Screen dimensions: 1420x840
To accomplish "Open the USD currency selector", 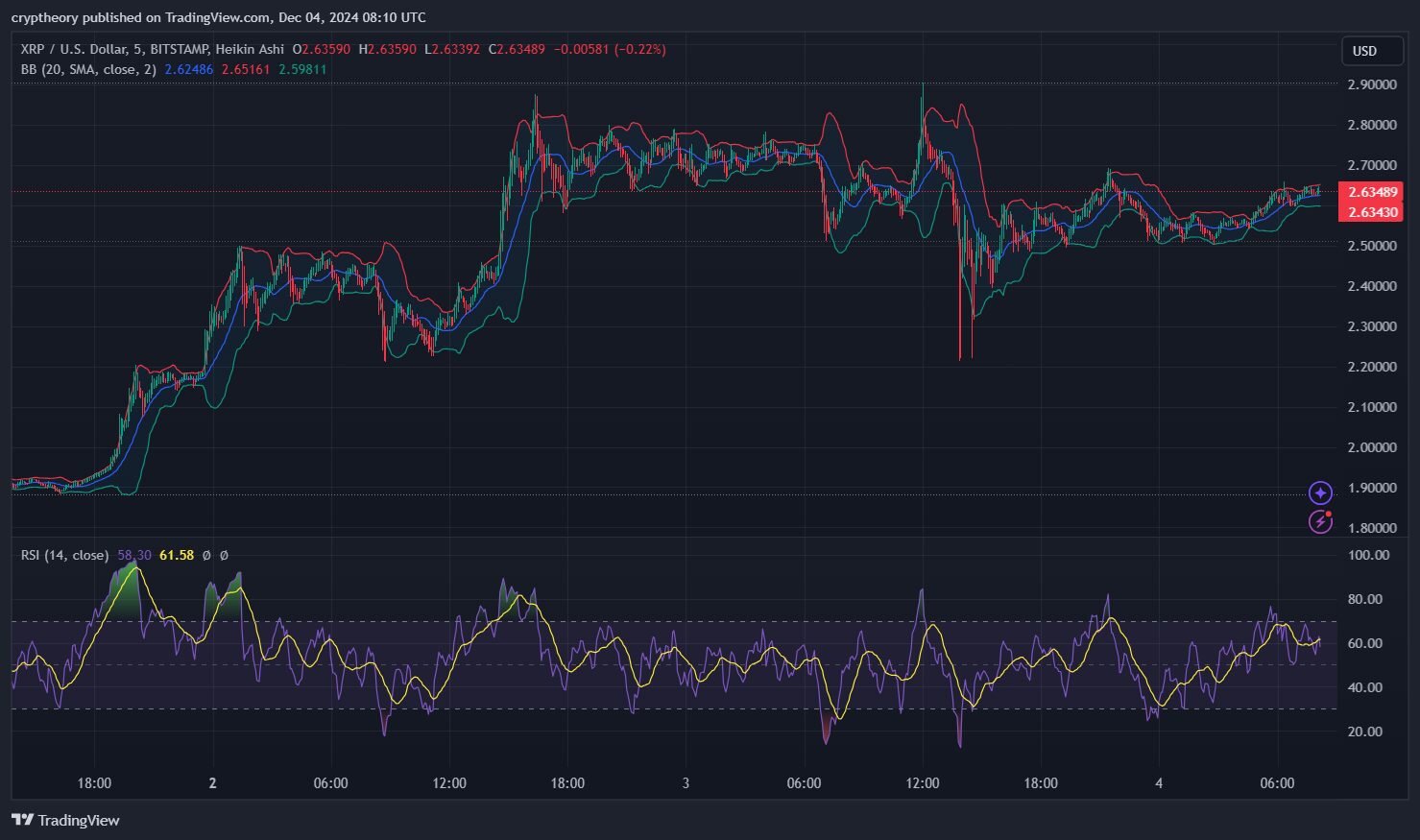I will point(1372,51).
